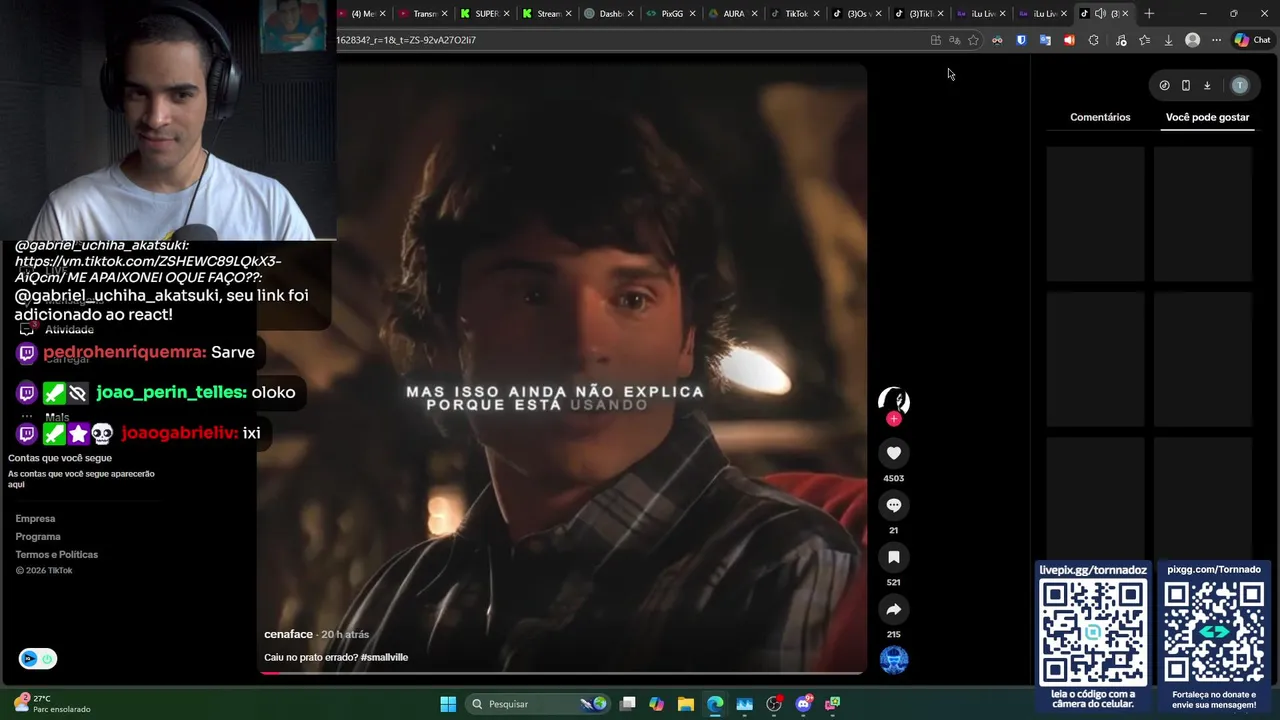Share video using arrow icon showing 215

pyautogui.click(x=893, y=609)
